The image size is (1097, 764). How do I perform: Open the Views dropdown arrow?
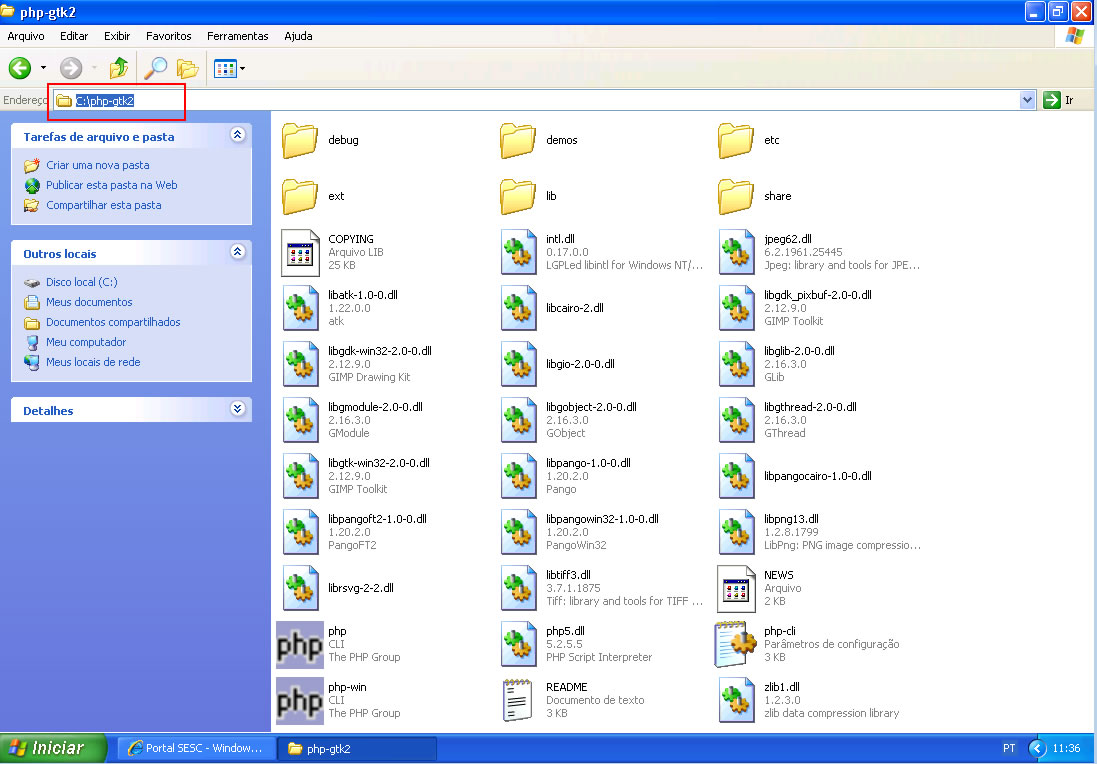point(243,69)
